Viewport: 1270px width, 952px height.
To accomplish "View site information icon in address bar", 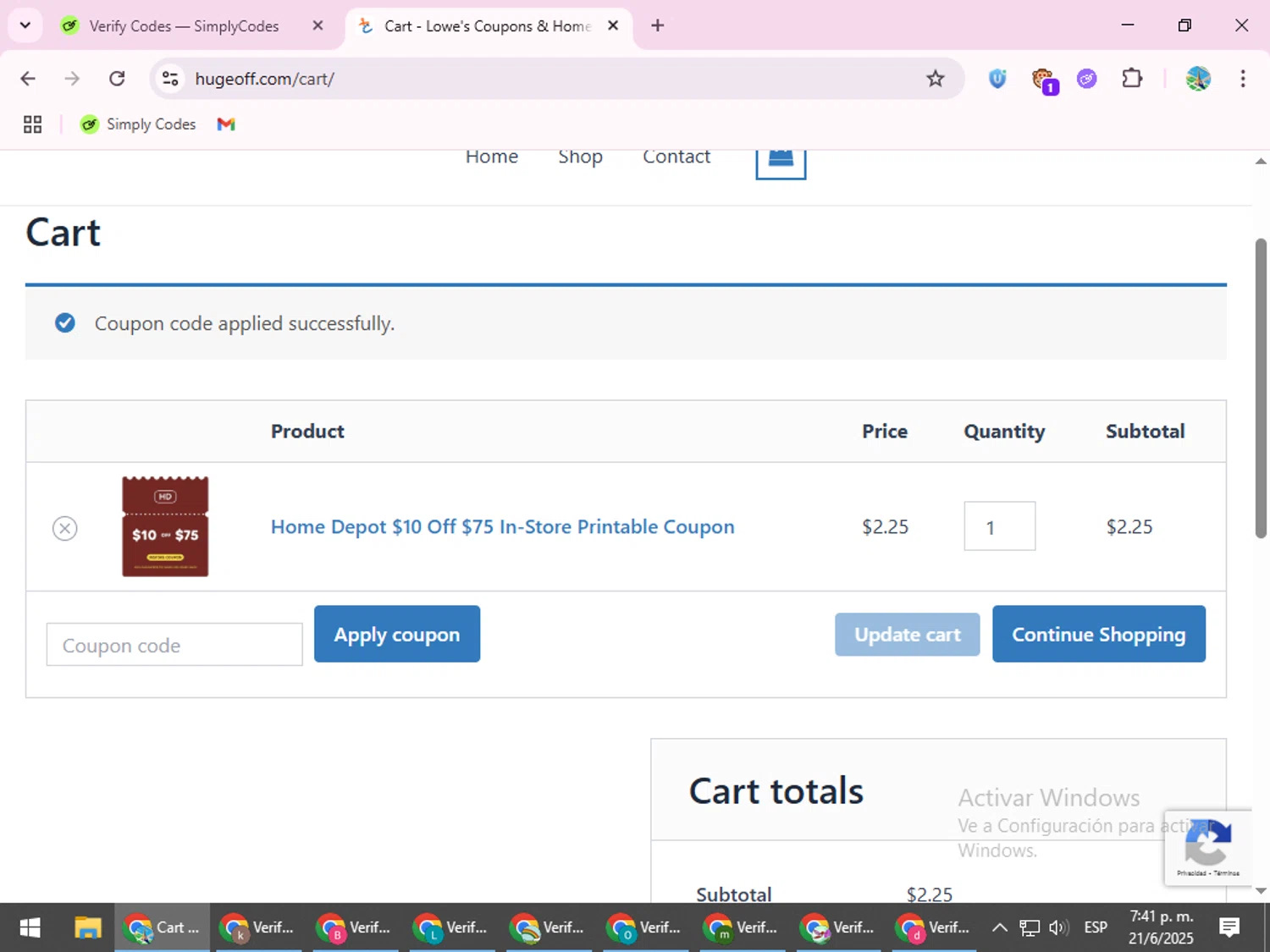I will tap(170, 79).
